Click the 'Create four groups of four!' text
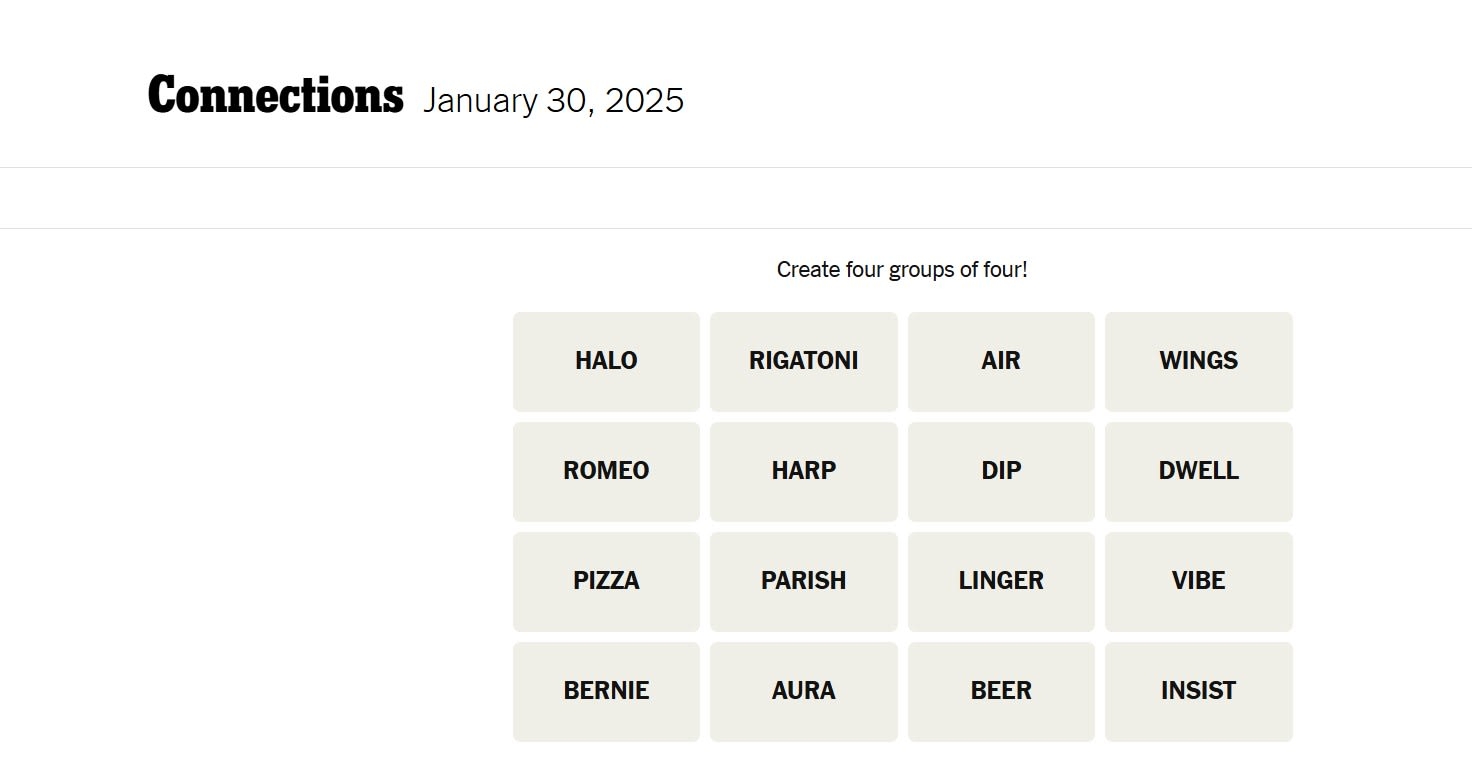1472x768 pixels. [902, 270]
